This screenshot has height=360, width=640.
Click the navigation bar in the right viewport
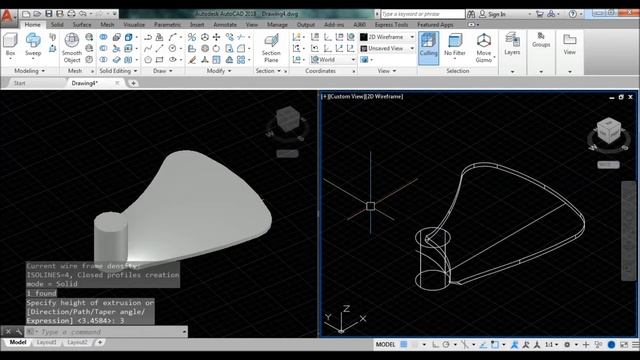tap(629, 231)
